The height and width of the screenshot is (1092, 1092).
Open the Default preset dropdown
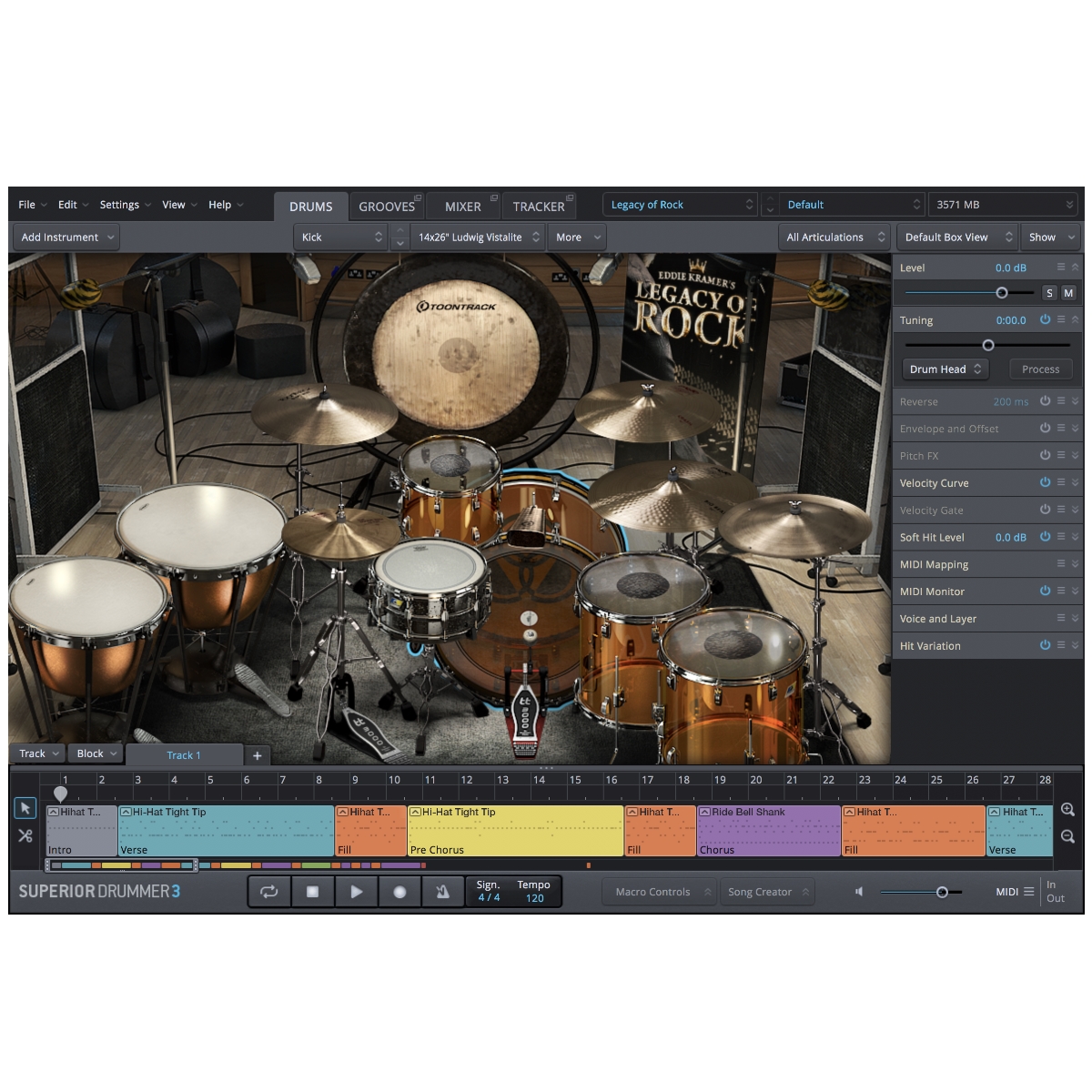tap(852, 205)
